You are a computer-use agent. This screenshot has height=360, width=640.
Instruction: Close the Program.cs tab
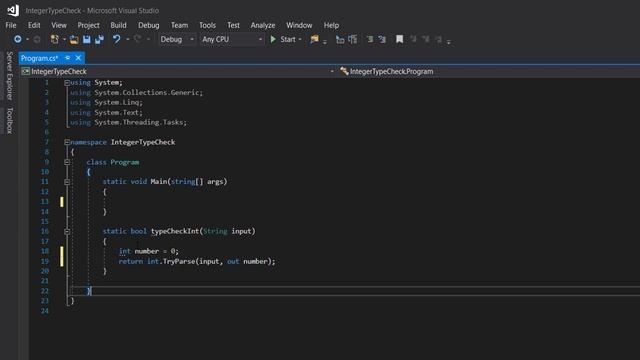(x=78, y=58)
